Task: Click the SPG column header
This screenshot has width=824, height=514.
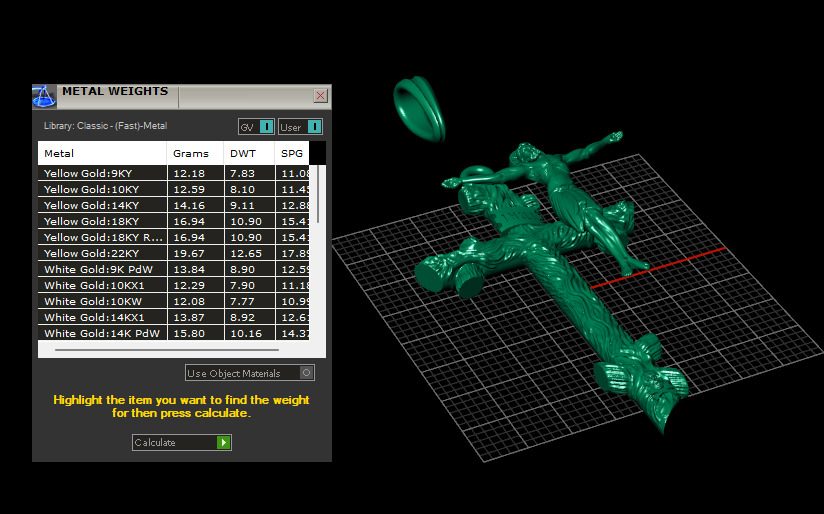Action: [x=292, y=153]
